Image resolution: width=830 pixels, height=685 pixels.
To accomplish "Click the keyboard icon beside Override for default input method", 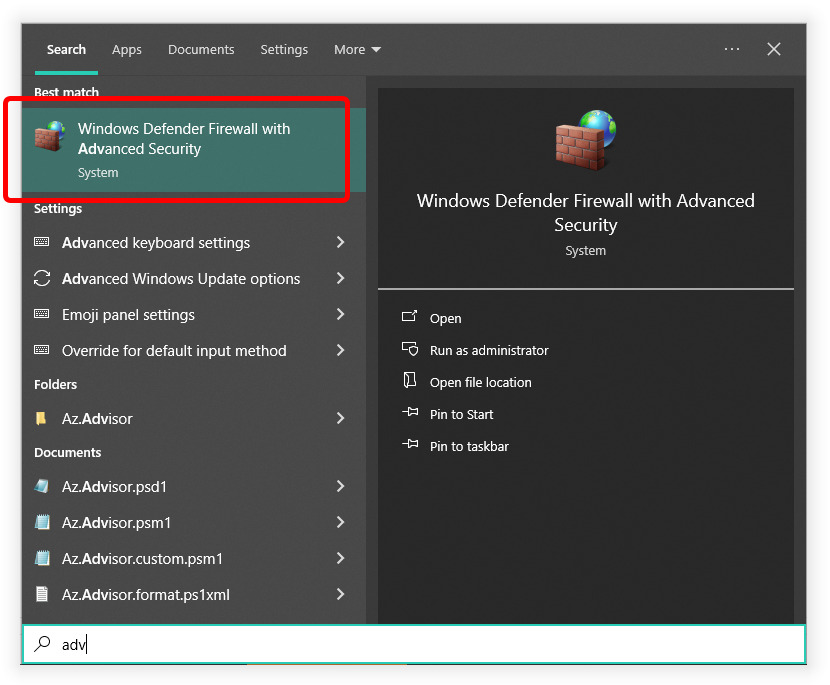I will click(x=42, y=350).
